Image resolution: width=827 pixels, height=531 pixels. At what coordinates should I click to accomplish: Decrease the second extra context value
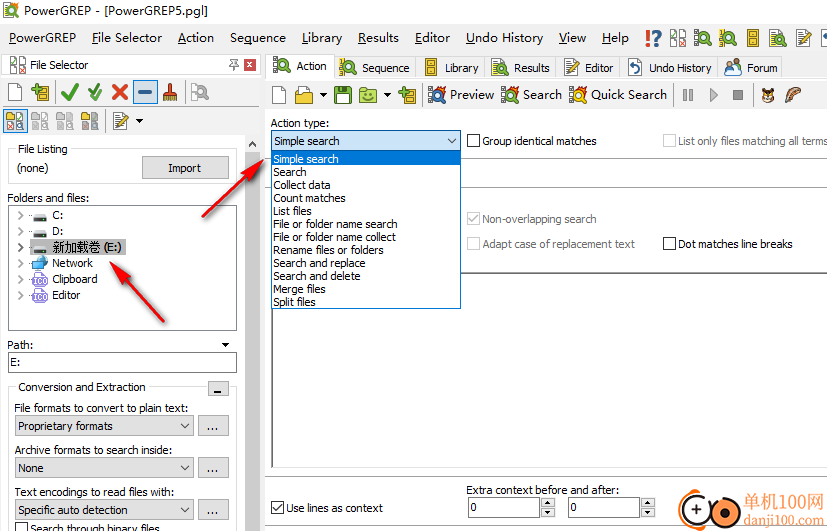pyautogui.click(x=648, y=512)
